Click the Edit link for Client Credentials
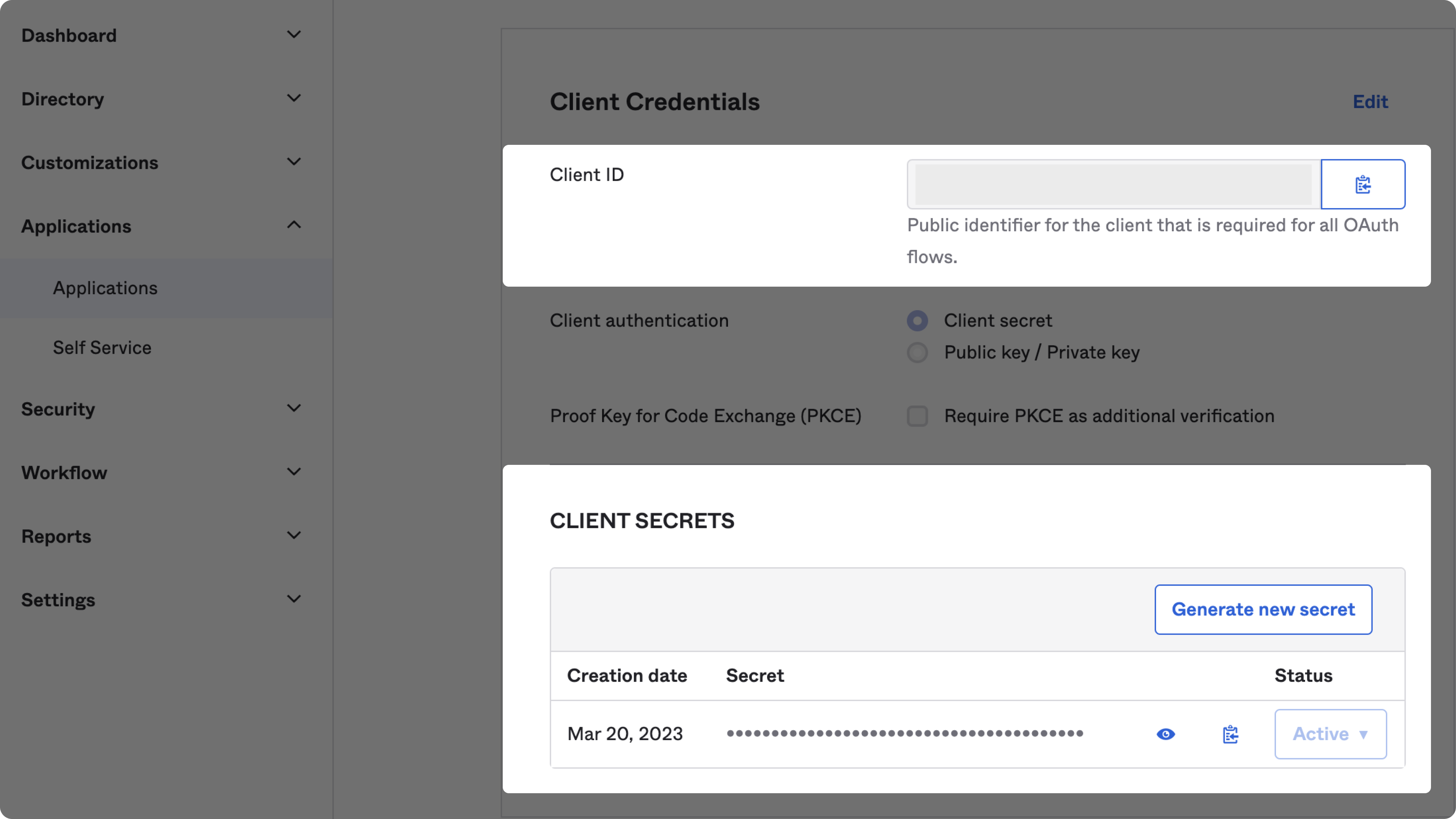Viewport: 1456px width, 819px height. pos(1370,102)
